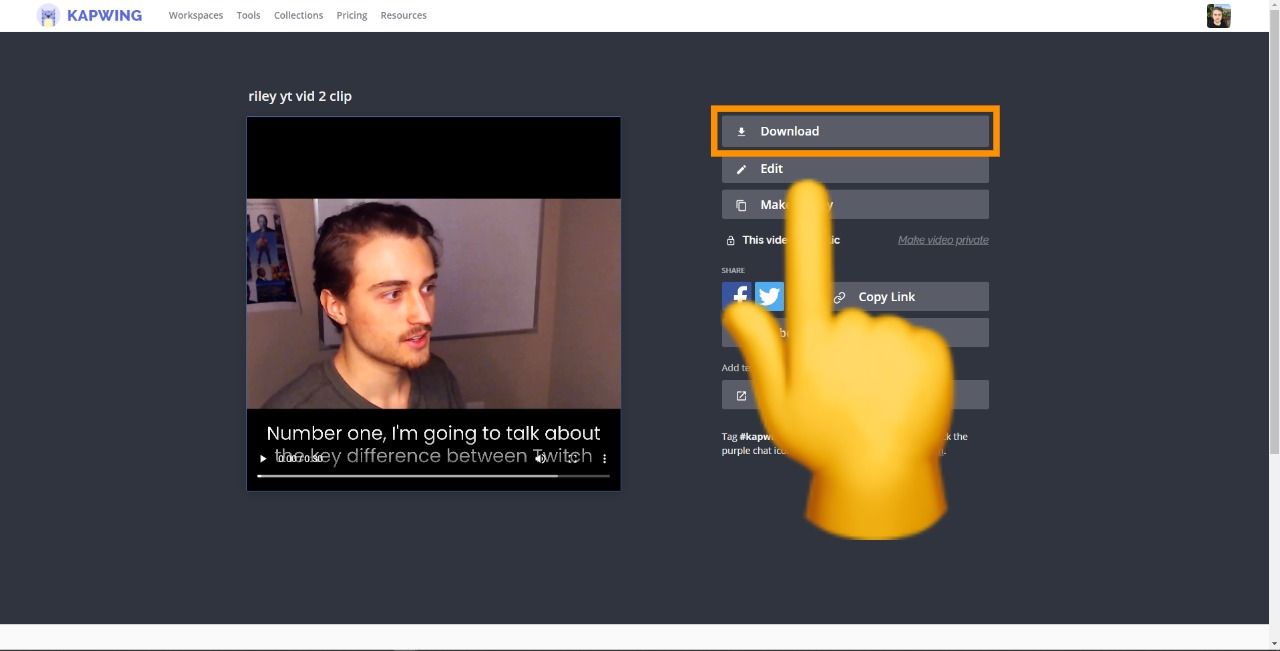Mute the video with speaker icon
The height and width of the screenshot is (651, 1280).
(x=540, y=459)
